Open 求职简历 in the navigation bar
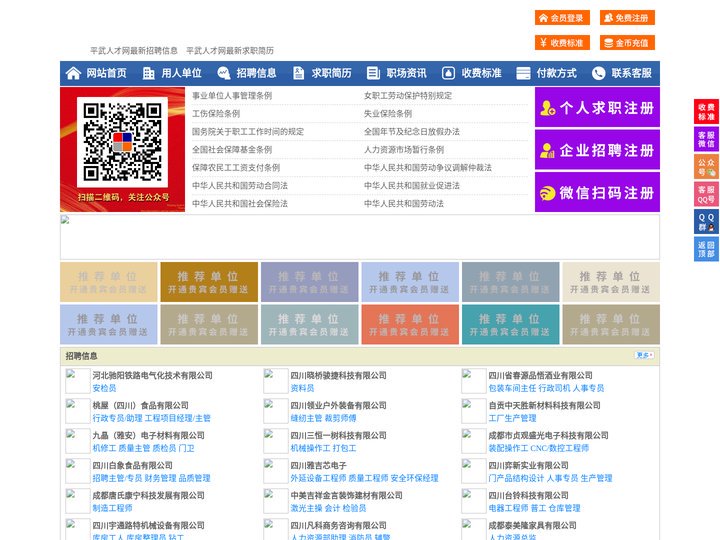 point(332,73)
